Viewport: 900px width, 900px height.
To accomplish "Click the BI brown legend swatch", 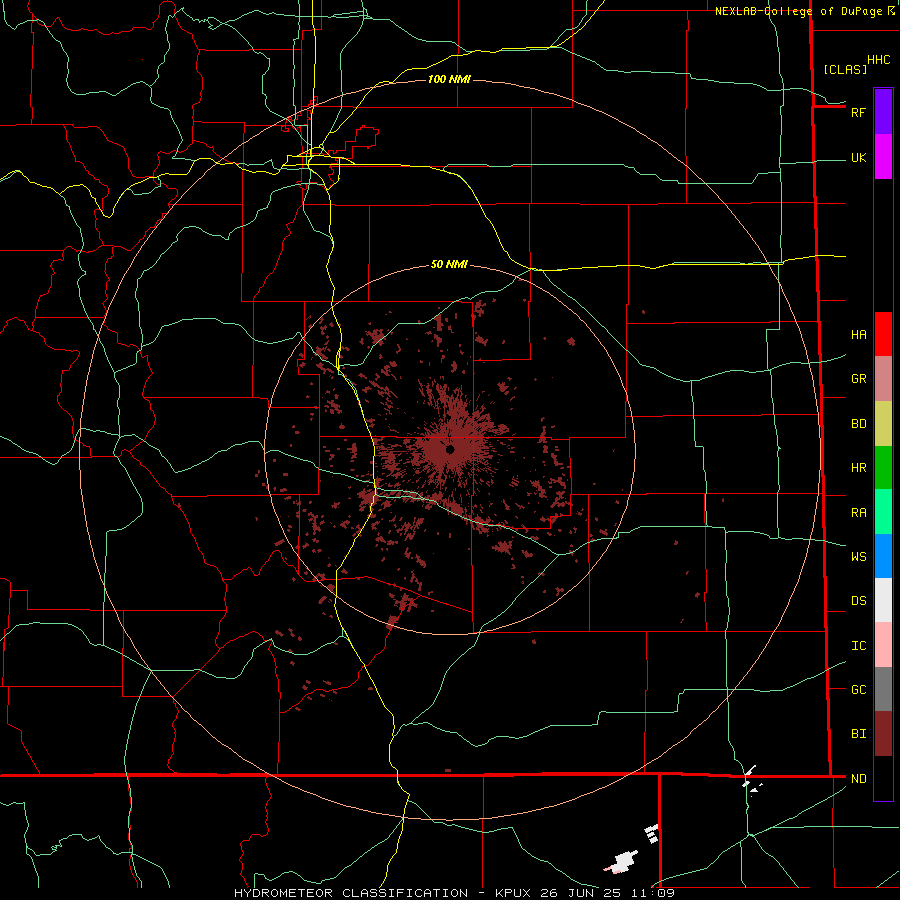I will (883, 734).
